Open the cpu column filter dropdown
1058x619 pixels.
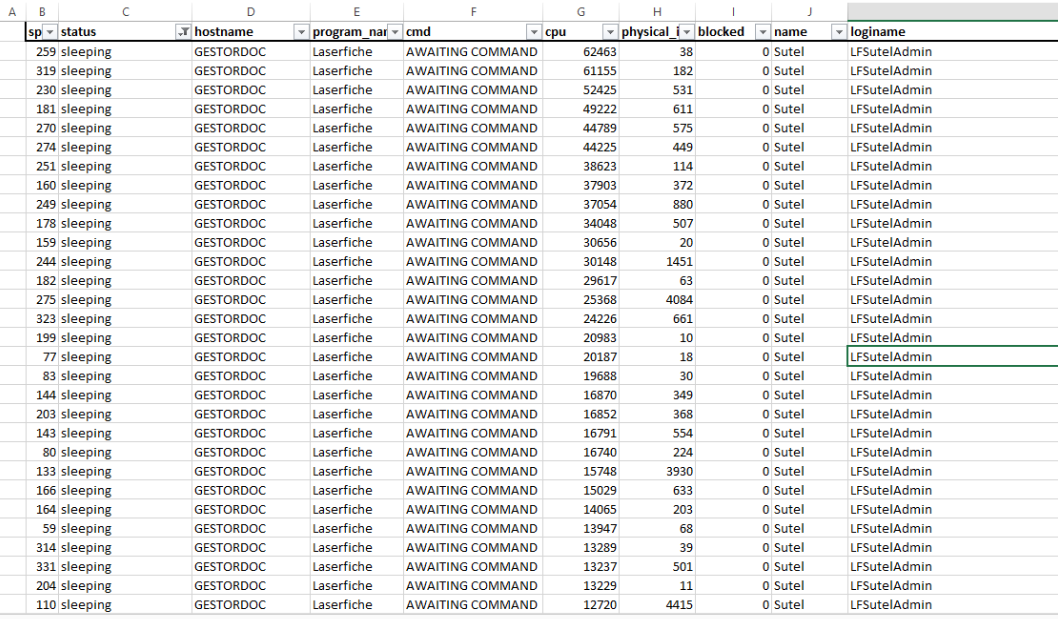(610, 32)
